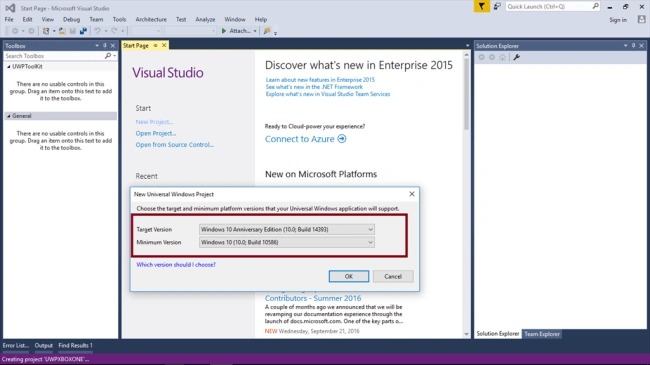Open the Attach button dropdown arrow

[x=255, y=31]
